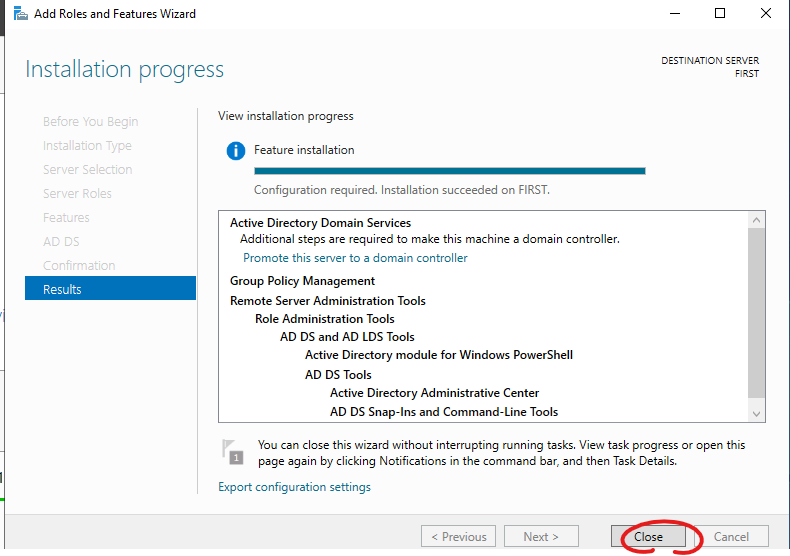Click the Add Roles and Features Wizard title icon

[x=21, y=14]
